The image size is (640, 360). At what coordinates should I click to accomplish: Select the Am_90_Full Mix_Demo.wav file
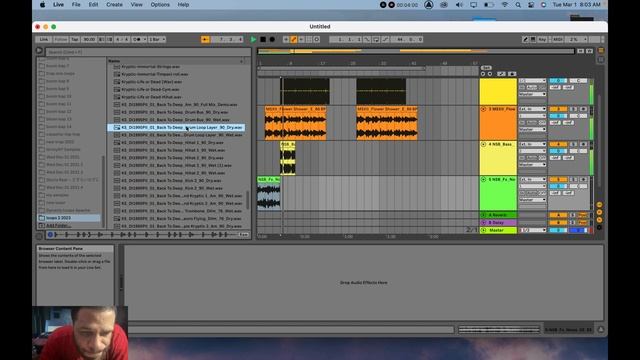point(176,104)
